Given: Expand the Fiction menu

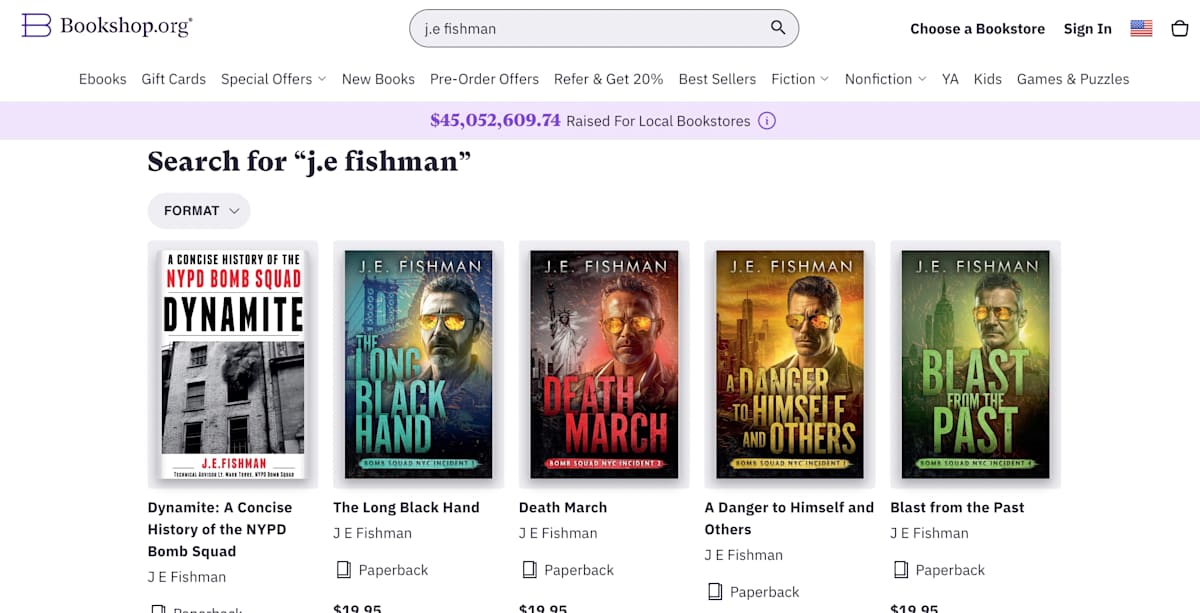Looking at the screenshot, I should [x=800, y=79].
